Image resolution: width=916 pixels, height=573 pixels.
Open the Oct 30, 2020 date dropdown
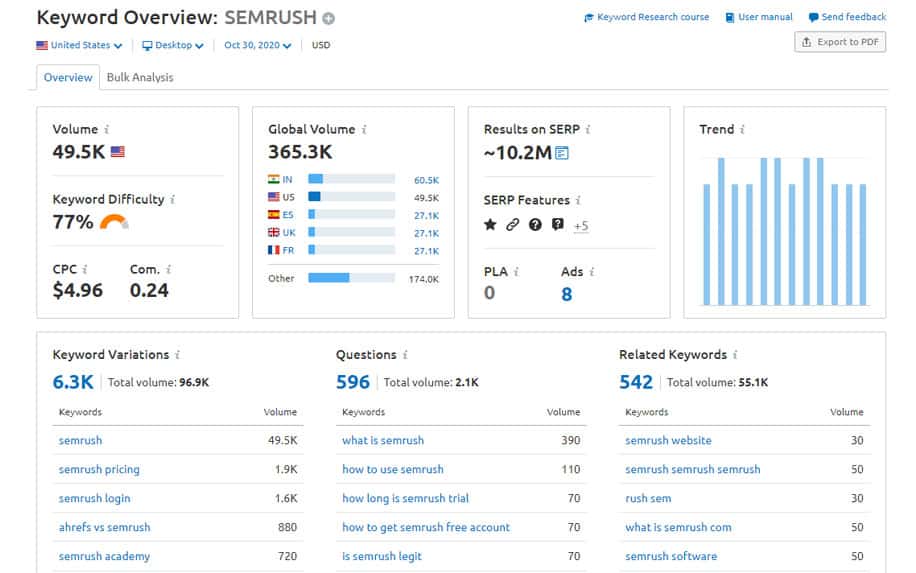(x=258, y=45)
